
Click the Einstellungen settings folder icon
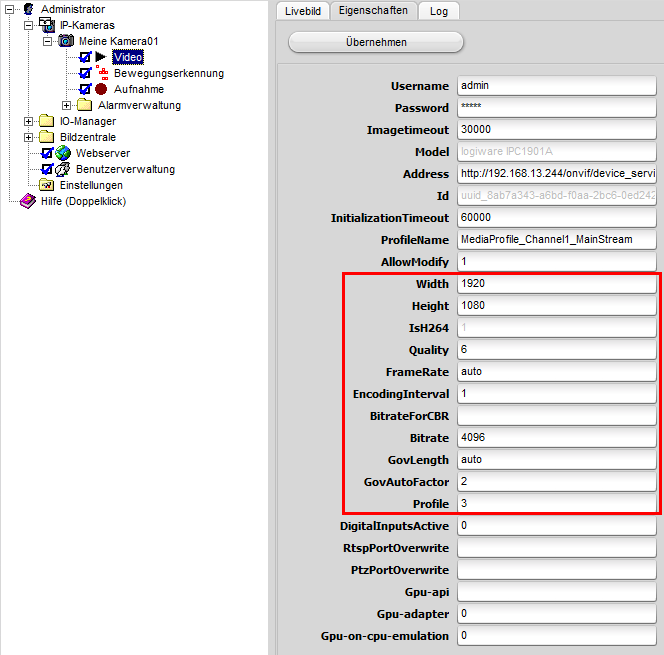click(x=46, y=185)
